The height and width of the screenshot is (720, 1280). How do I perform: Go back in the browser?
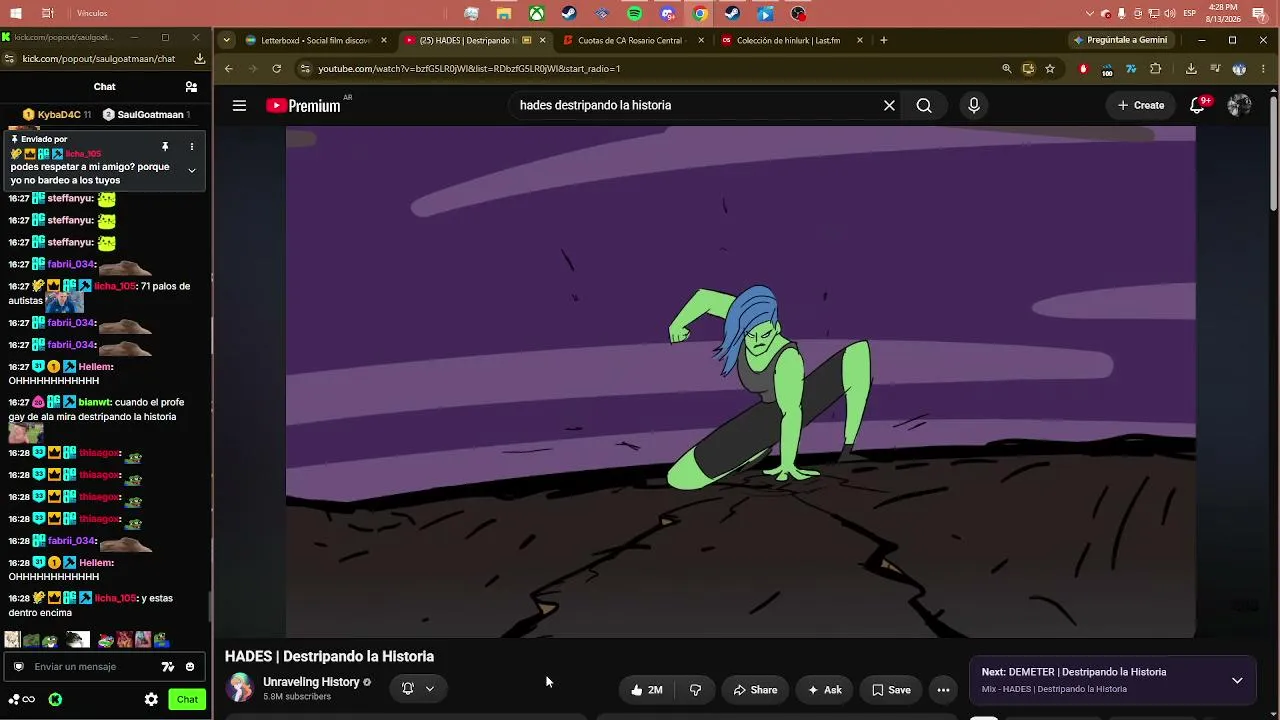[229, 69]
